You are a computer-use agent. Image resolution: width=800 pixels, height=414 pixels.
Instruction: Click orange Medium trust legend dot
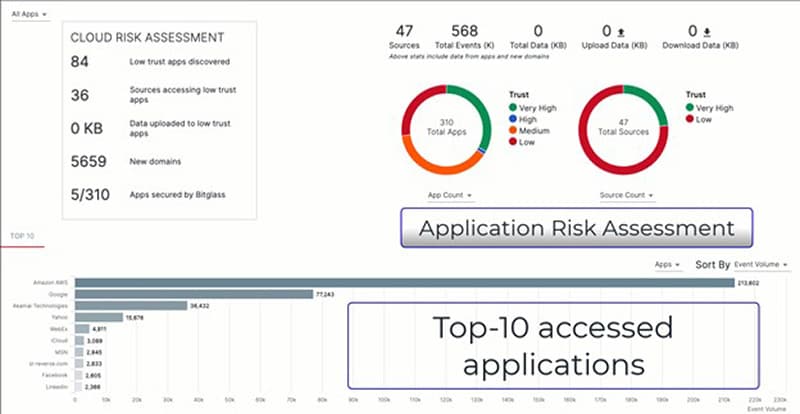click(513, 131)
